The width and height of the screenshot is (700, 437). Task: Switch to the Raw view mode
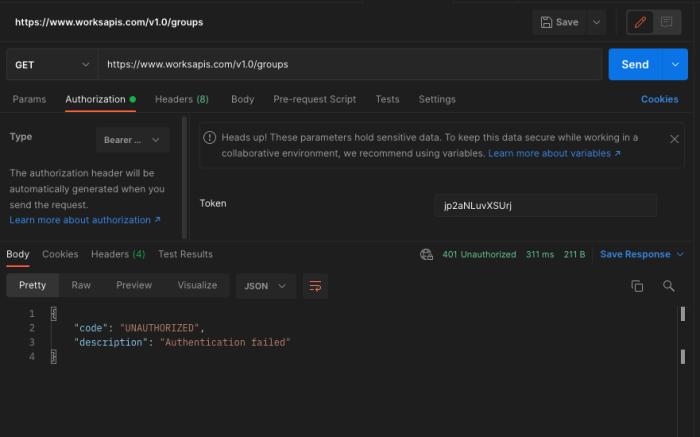pos(81,285)
